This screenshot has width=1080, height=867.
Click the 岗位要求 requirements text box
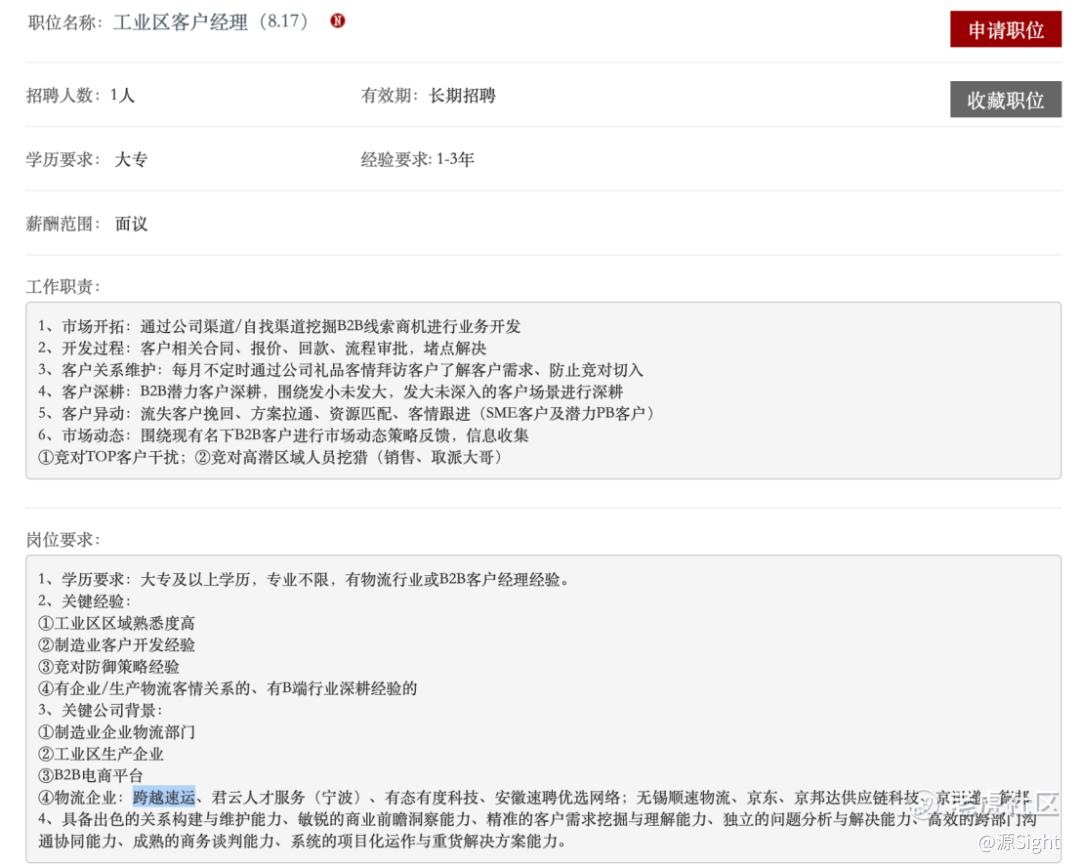coord(543,709)
